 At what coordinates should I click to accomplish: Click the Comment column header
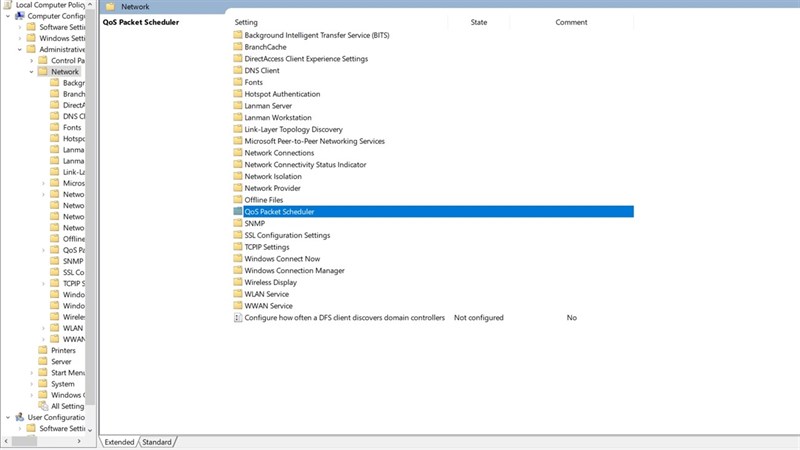click(571, 22)
